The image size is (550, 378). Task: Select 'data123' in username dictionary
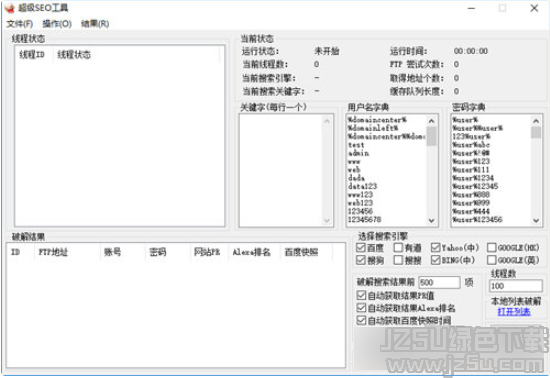pos(362,186)
